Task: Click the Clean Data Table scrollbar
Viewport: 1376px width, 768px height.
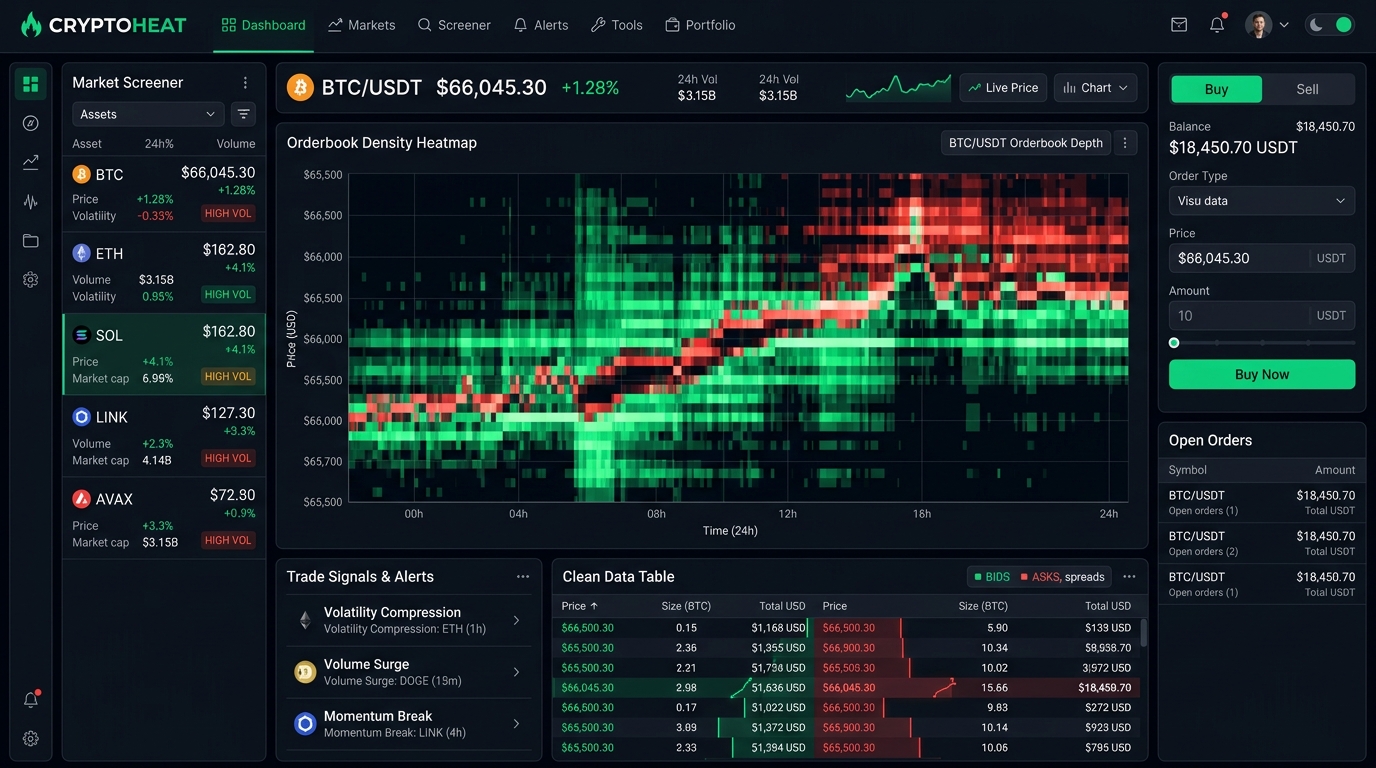Action: tap(1144, 632)
